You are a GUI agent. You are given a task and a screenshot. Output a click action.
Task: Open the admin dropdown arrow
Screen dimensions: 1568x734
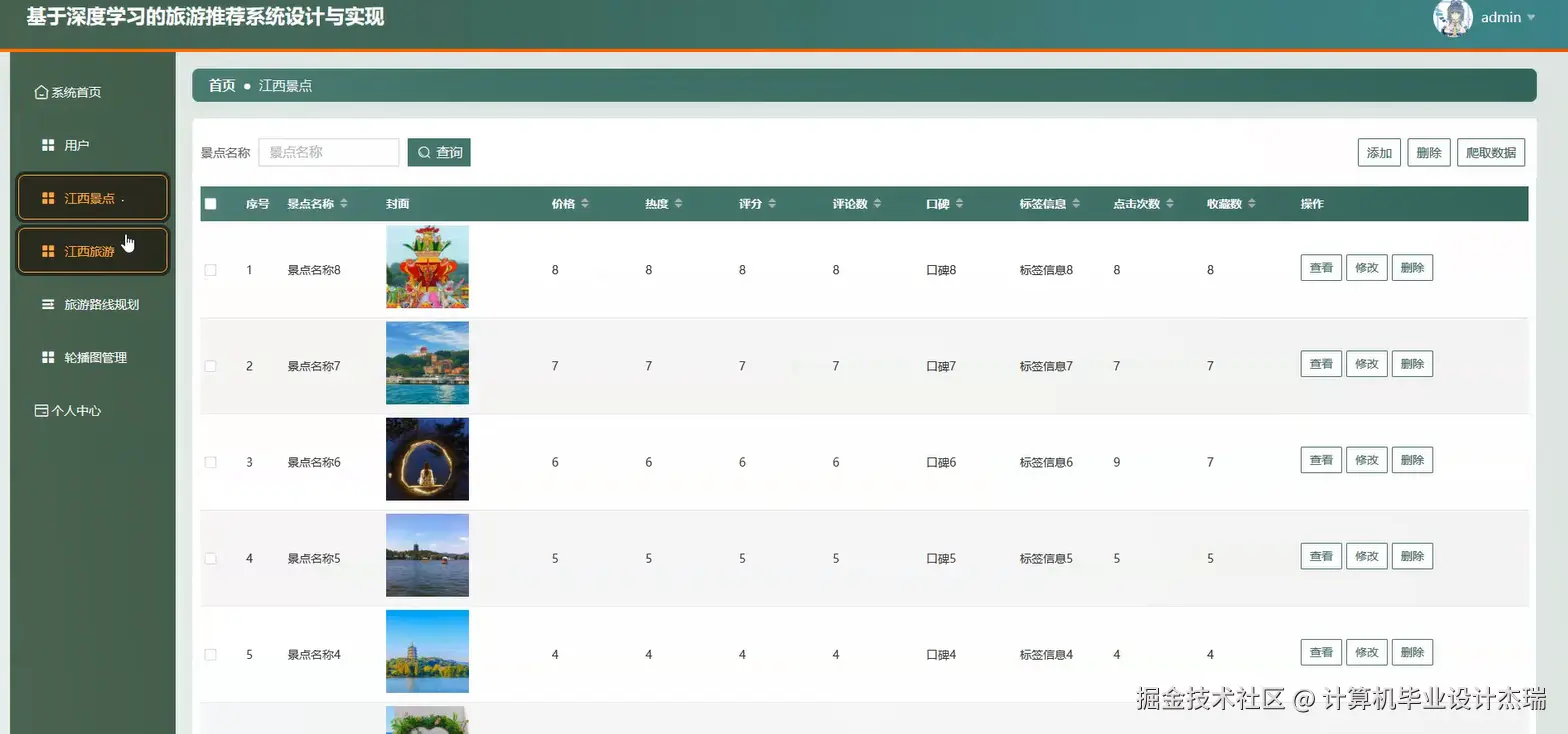click(x=1531, y=18)
